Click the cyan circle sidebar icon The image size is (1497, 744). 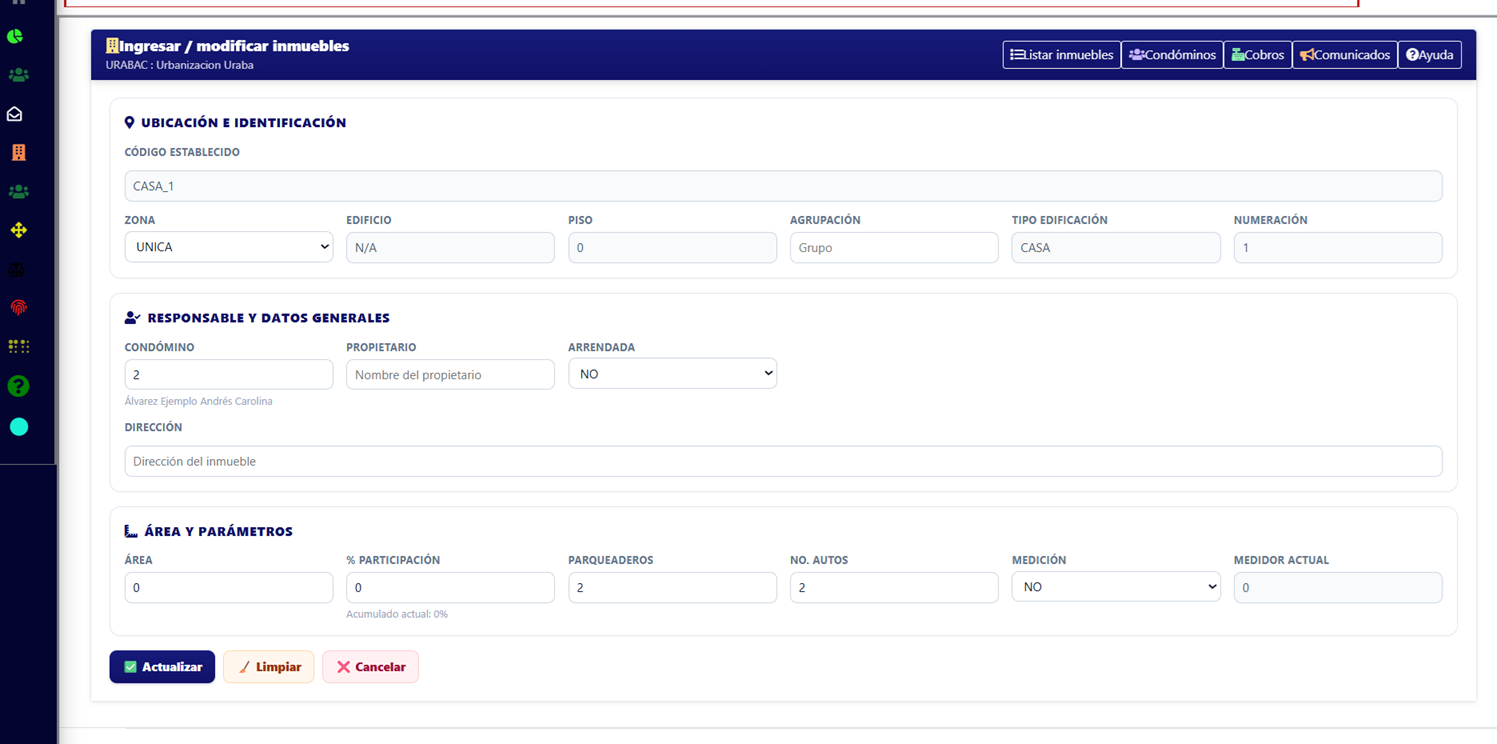click(x=18, y=427)
